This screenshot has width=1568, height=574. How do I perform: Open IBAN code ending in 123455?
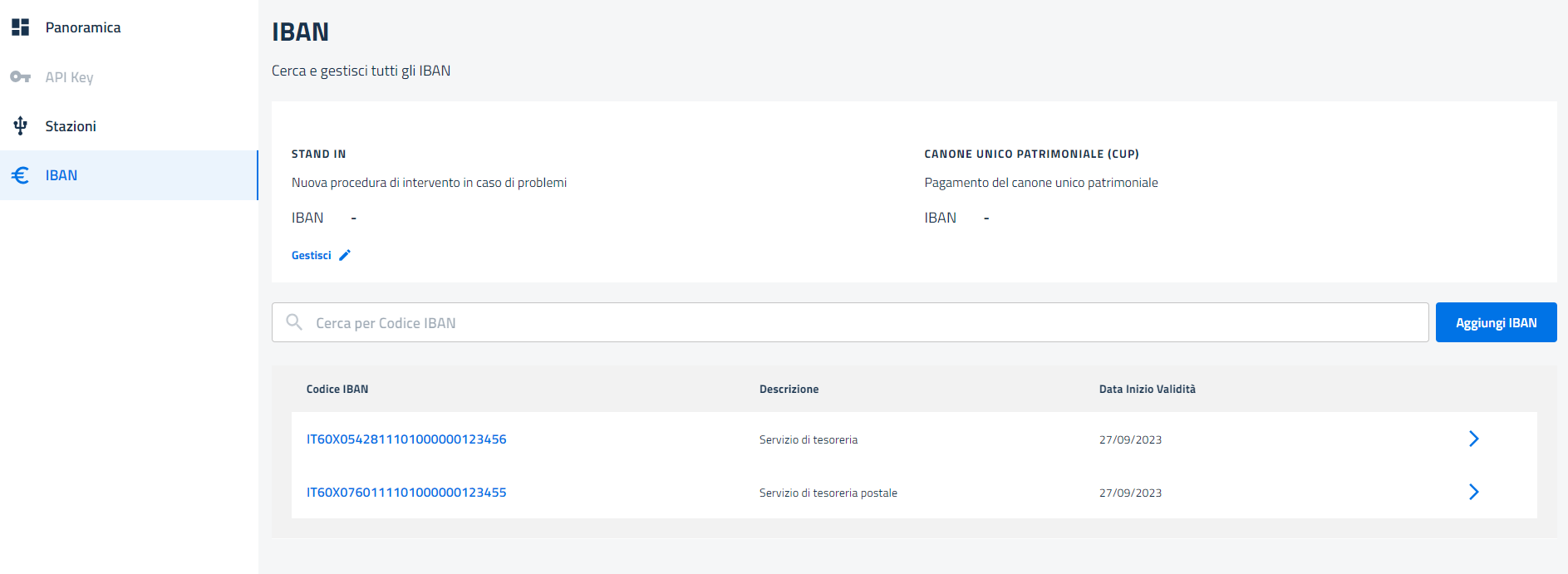(x=406, y=493)
